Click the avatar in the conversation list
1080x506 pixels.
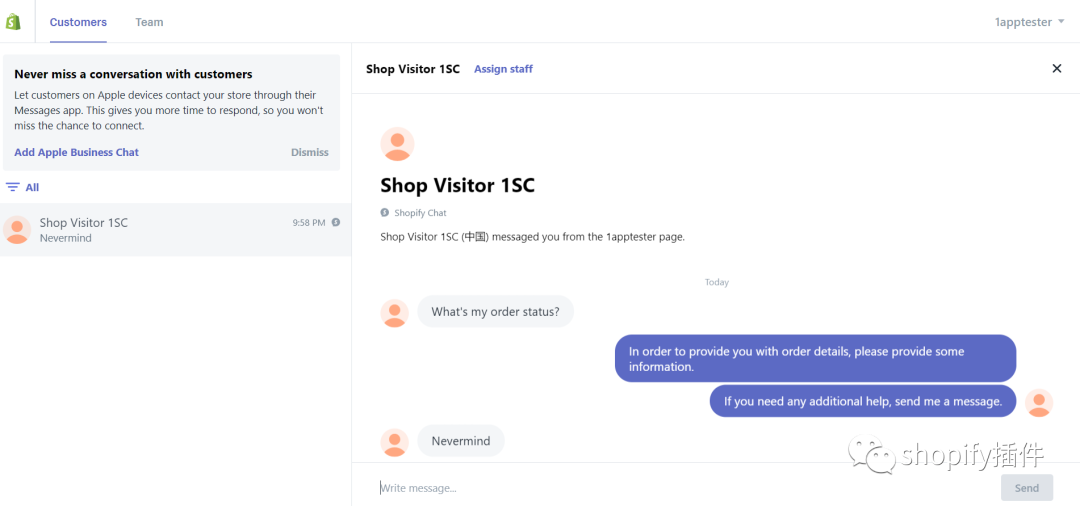17,230
